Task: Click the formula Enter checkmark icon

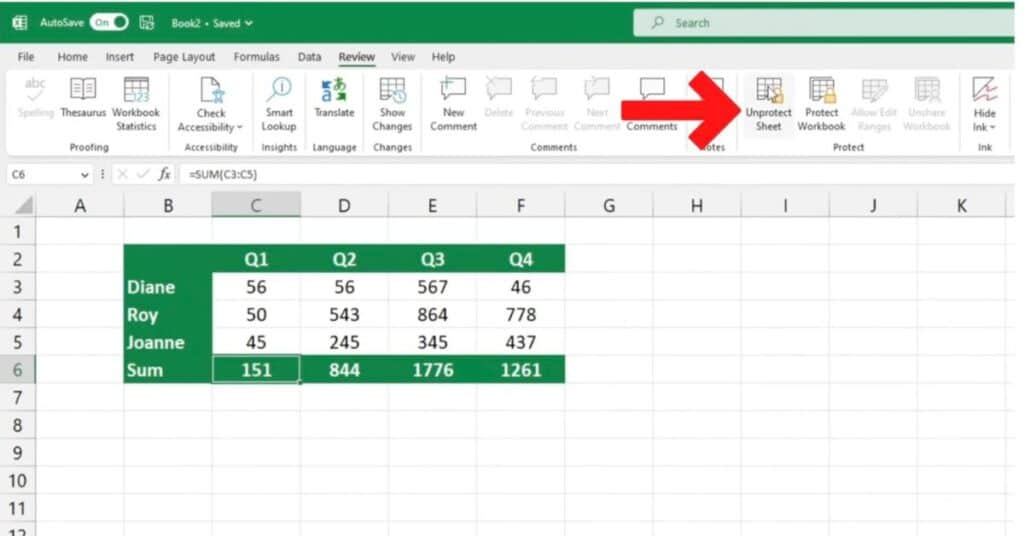Action: click(143, 174)
